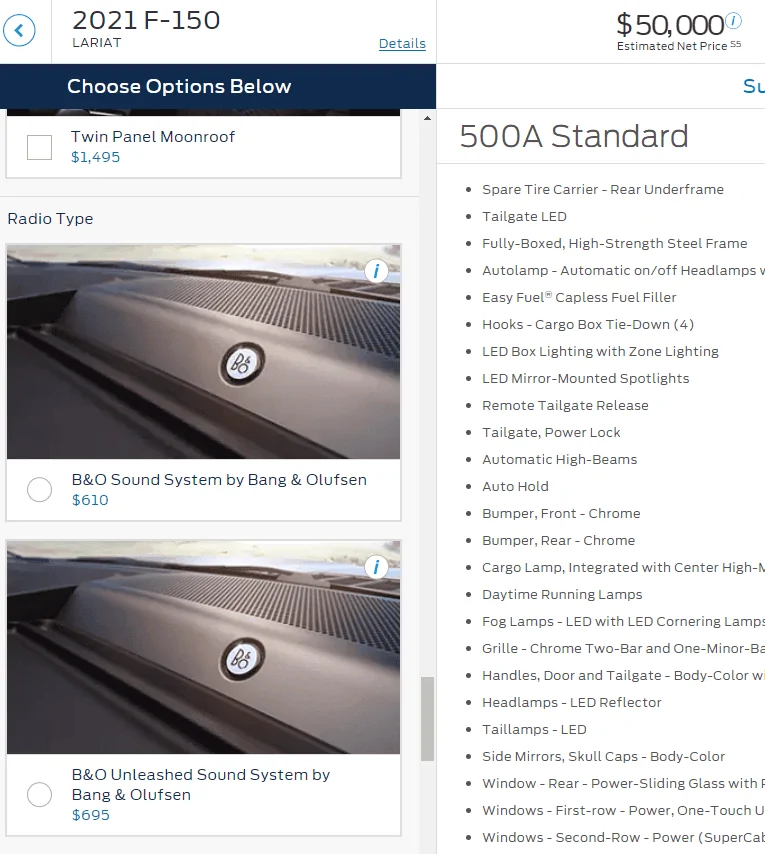Image resolution: width=765 pixels, height=854 pixels.
Task: Click the options panel scrollbar thumb
Action: tap(428, 718)
